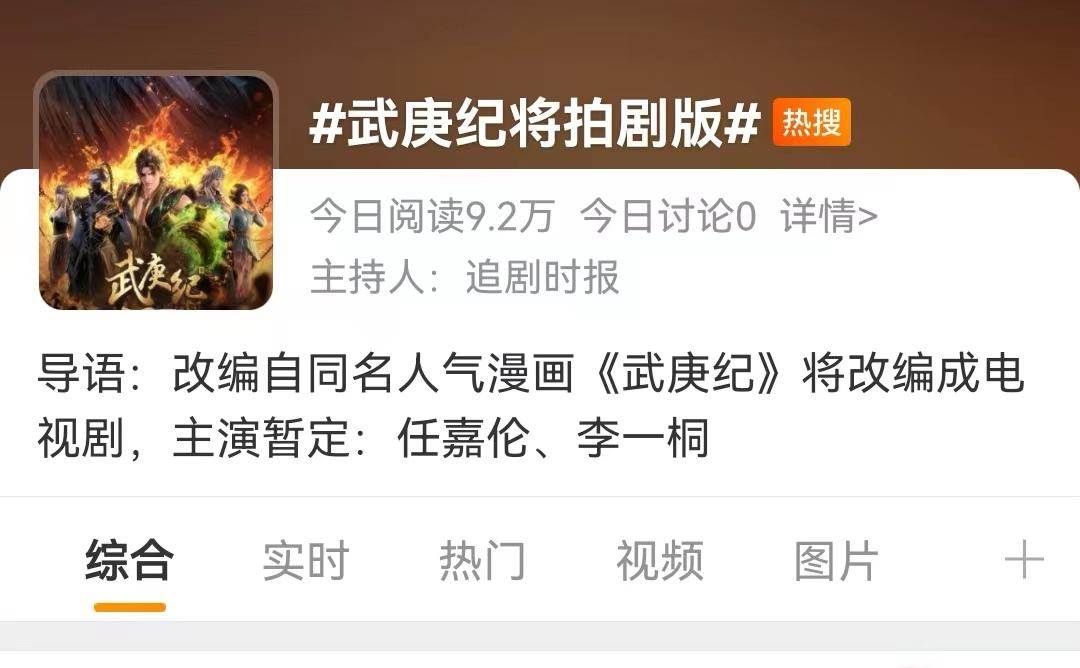Open host profile 追剧时报
Image resolution: width=1080 pixels, height=668 pixels.
542,278
